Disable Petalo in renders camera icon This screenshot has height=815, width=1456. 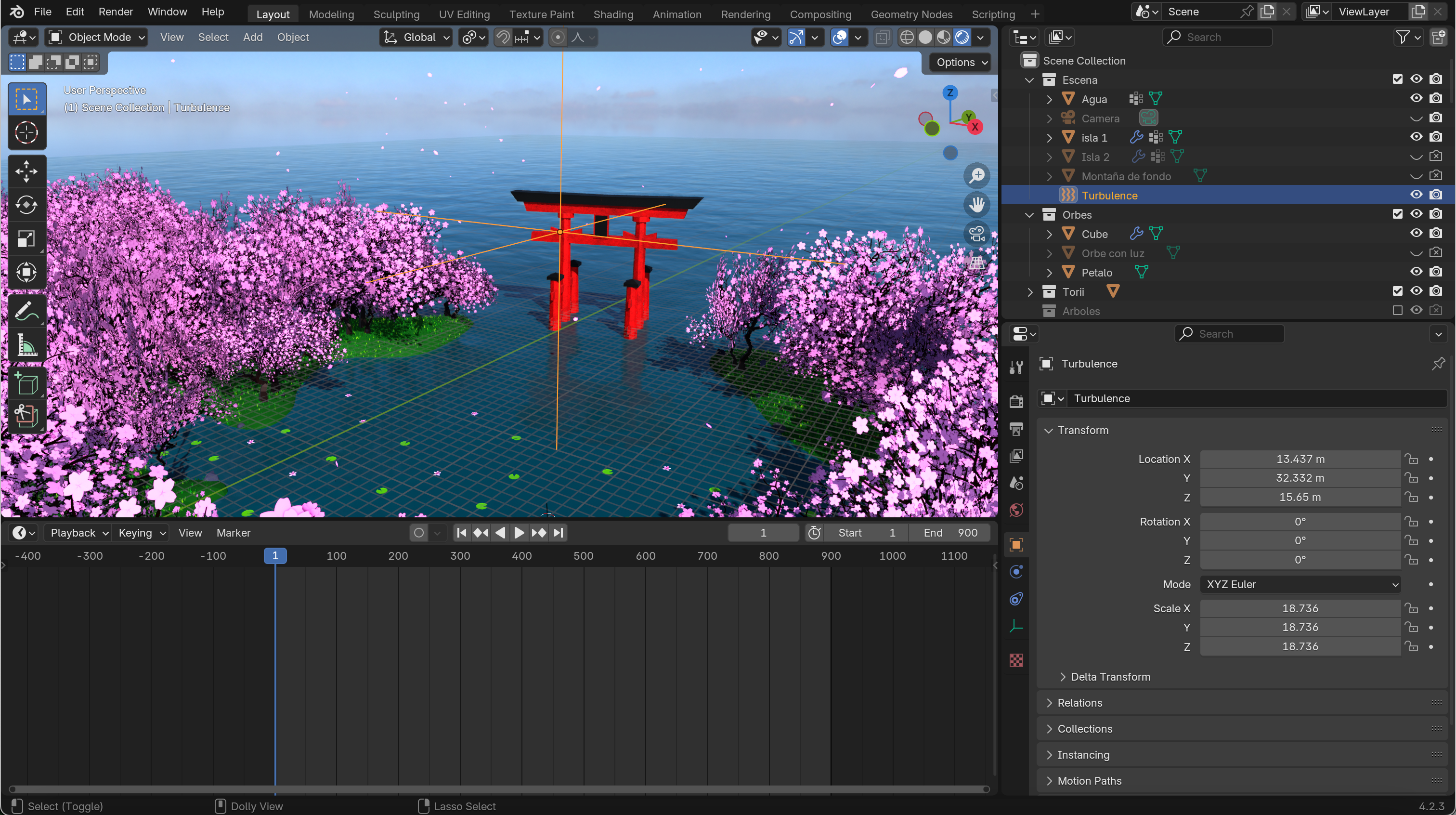[x=1436, y=272]
